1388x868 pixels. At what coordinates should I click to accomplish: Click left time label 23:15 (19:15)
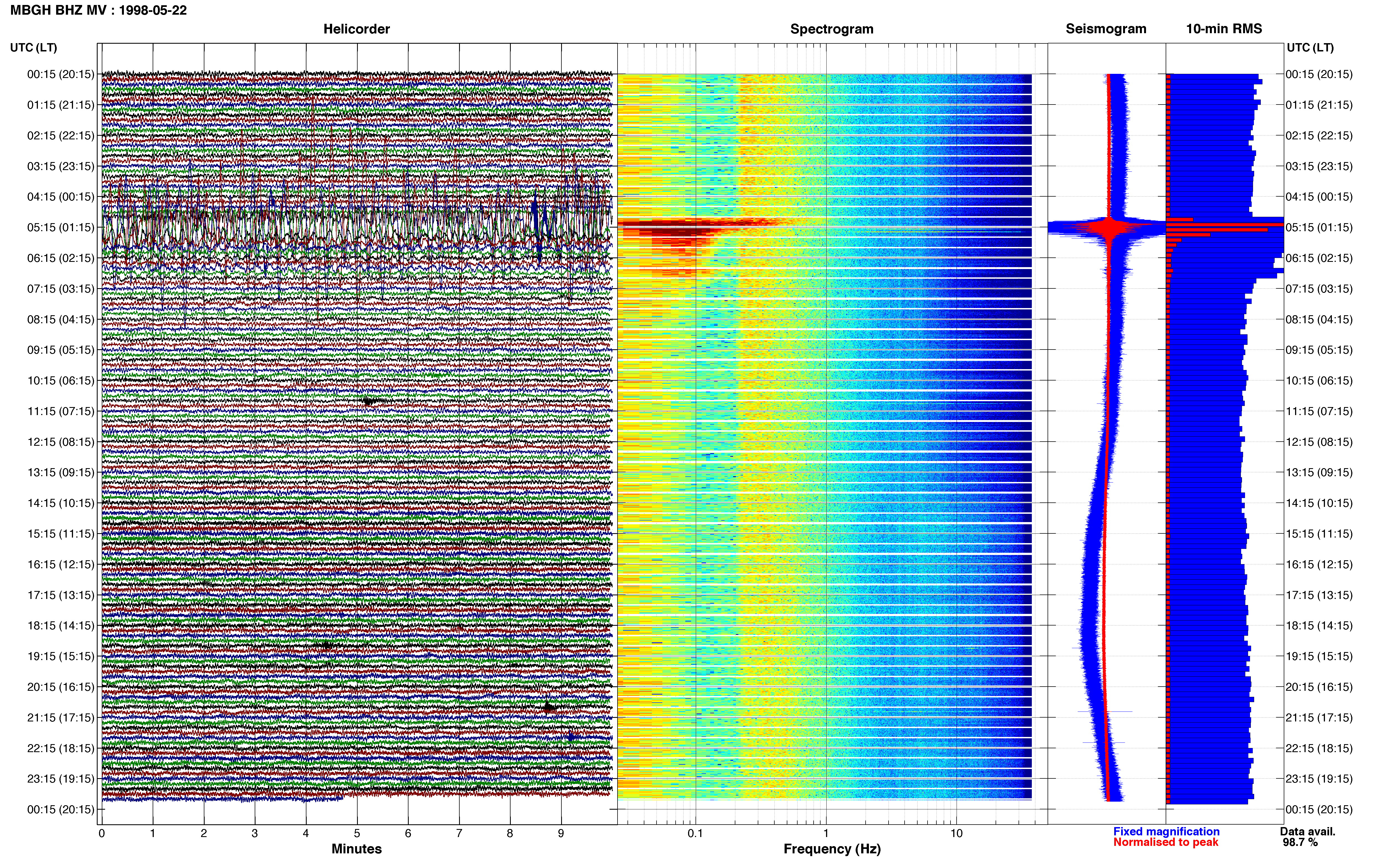pos(61,779)
